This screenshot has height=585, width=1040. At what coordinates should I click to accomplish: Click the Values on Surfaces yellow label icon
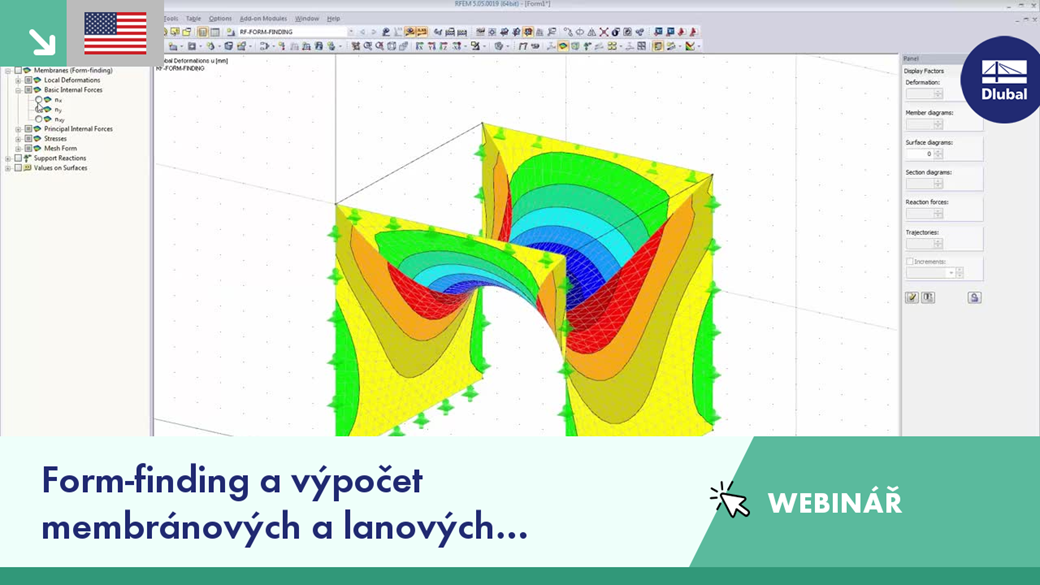point(27,168)
